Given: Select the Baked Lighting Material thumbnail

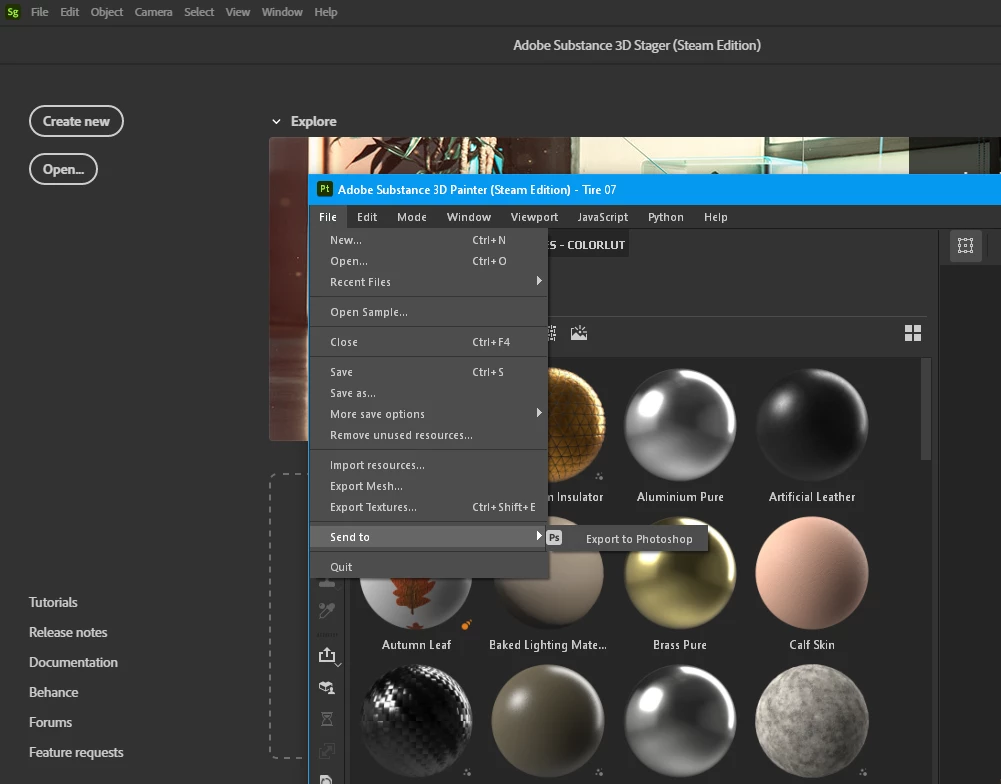Looking at the screenshot, I should coord(548,603).
